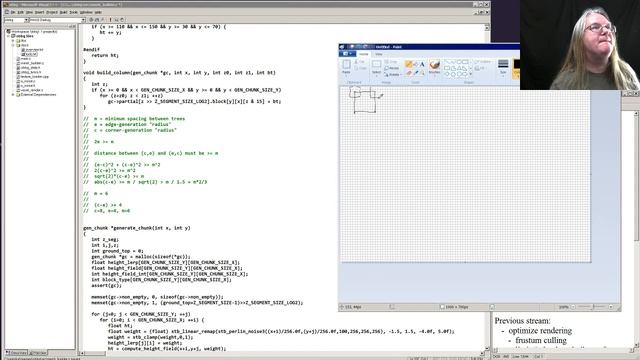Click the code editor vertical scrollbar up arrow
This screenshot has width=640, height=360.
pyautogui.click(x=487, y=28)
